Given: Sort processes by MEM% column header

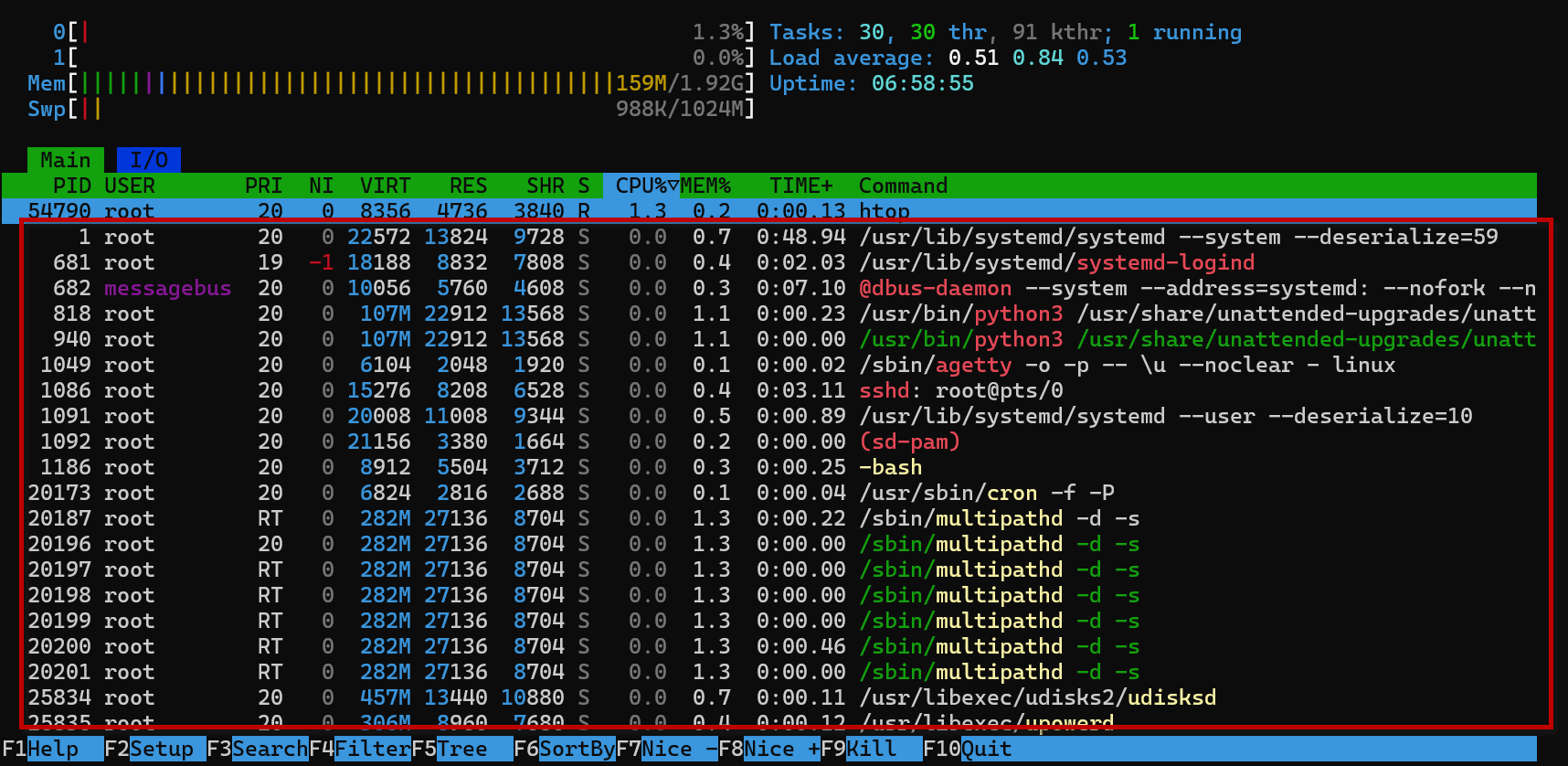Looking at the screenshot, I should click(x=705, y=186).
